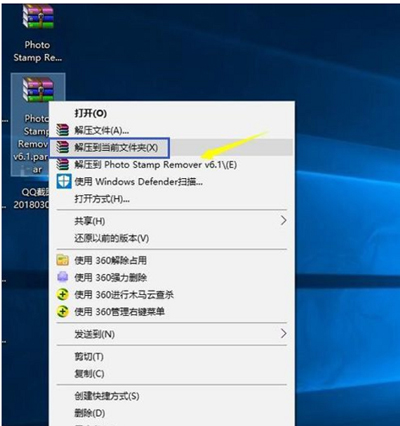Click the 360强力删除 icon
Viewport: 400px width, 426px height.
pyautogui.click(x=62, y=277)
